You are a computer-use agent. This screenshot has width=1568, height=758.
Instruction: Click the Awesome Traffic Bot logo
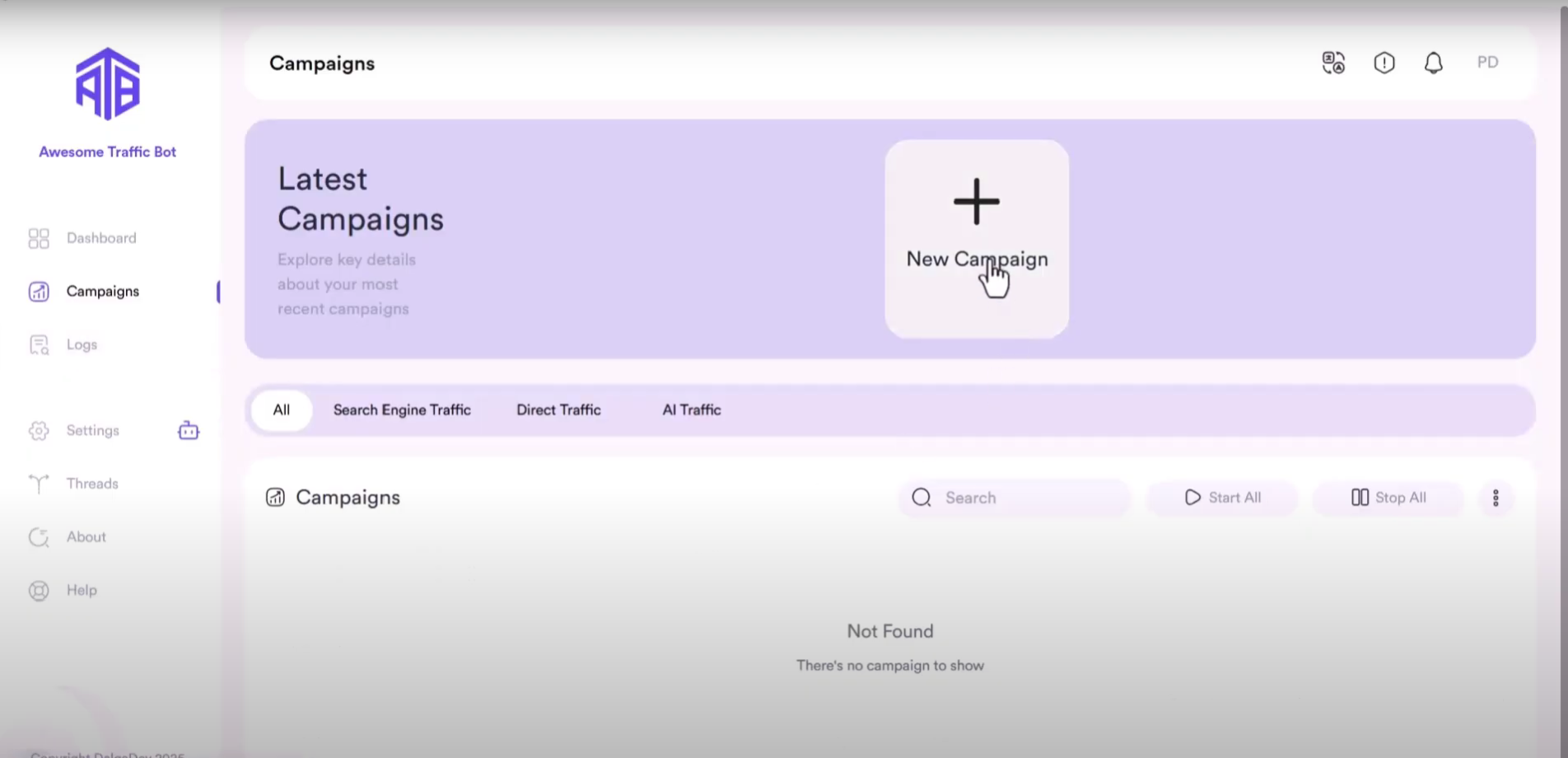tap(108, 84)
